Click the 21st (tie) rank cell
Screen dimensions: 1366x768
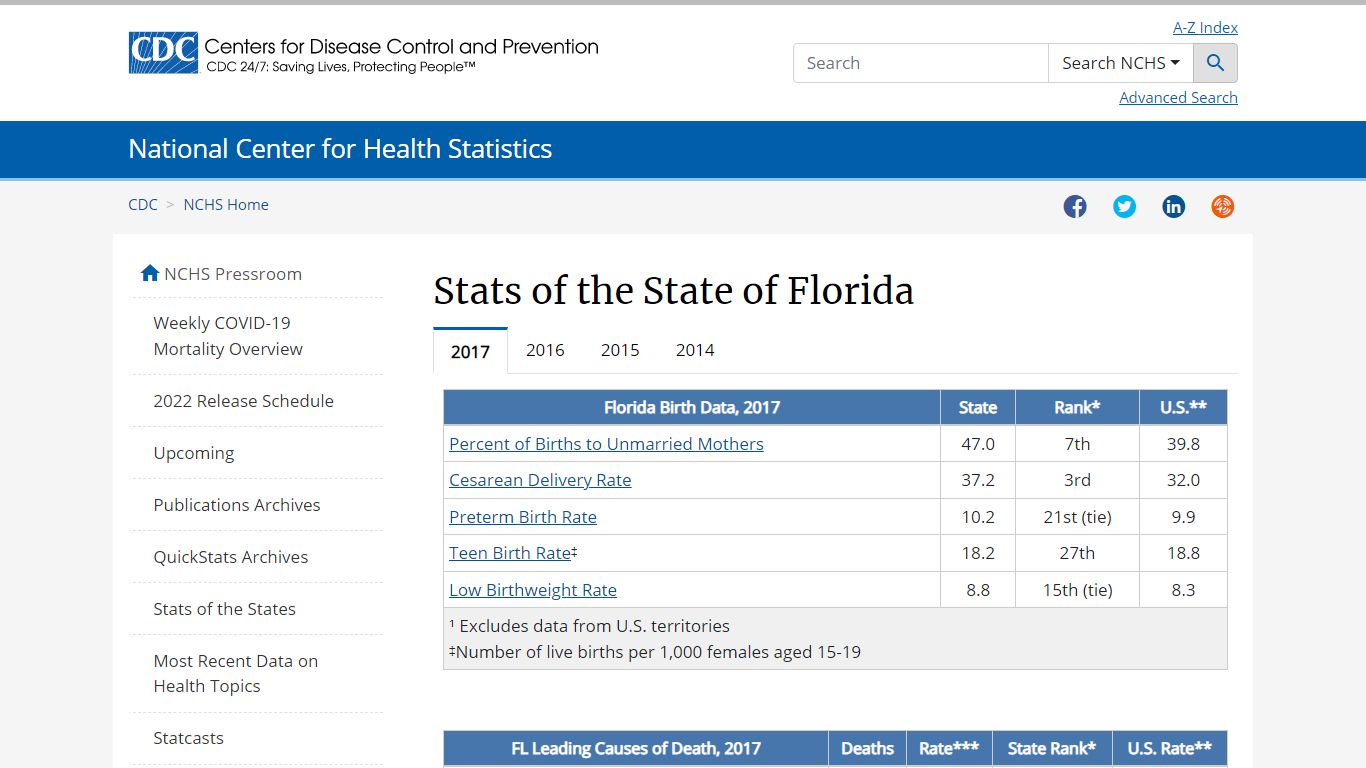pyautogui.click(x=1077, y=517)
